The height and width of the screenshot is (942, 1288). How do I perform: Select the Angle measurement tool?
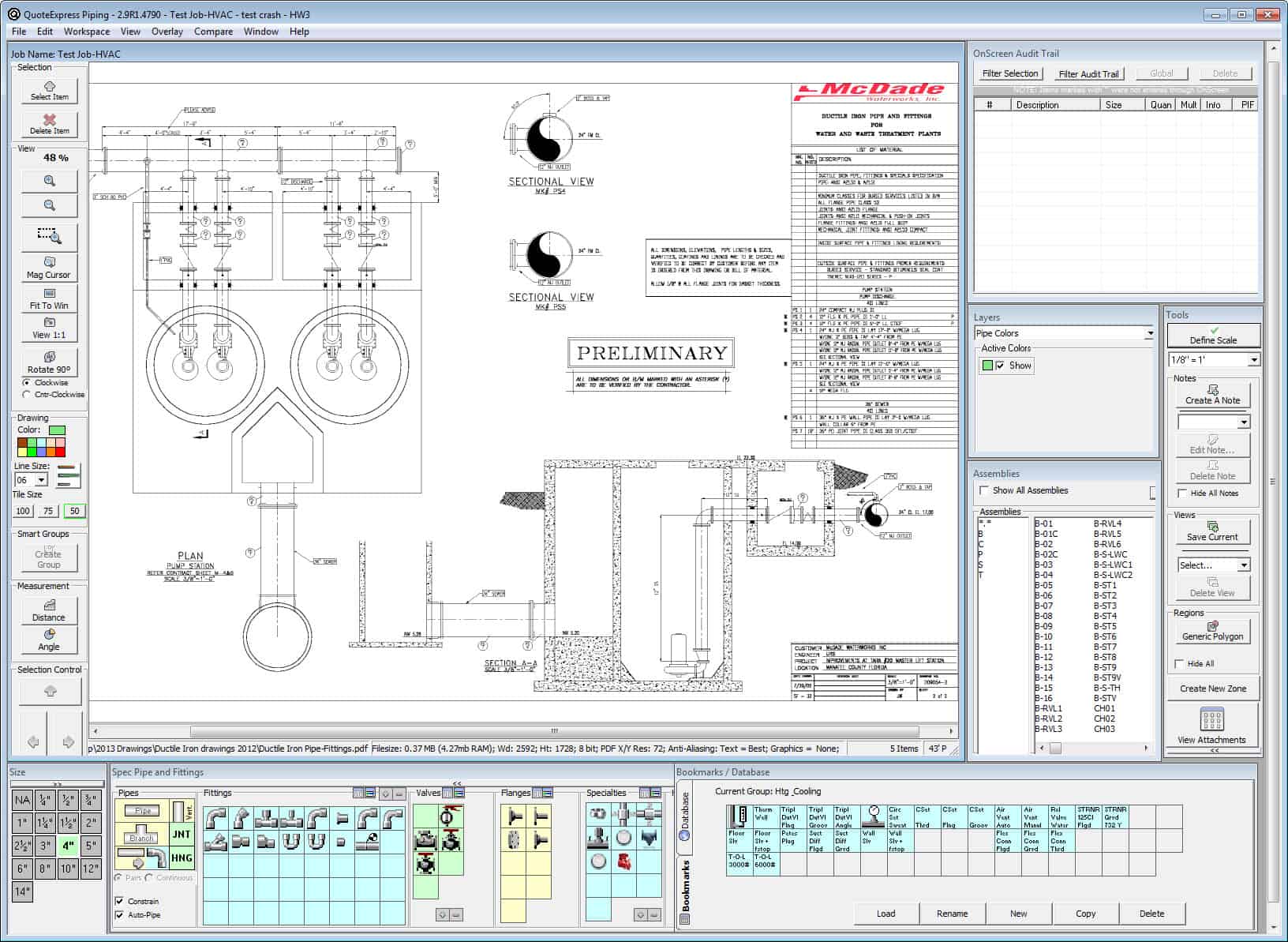tap(49, 640)
